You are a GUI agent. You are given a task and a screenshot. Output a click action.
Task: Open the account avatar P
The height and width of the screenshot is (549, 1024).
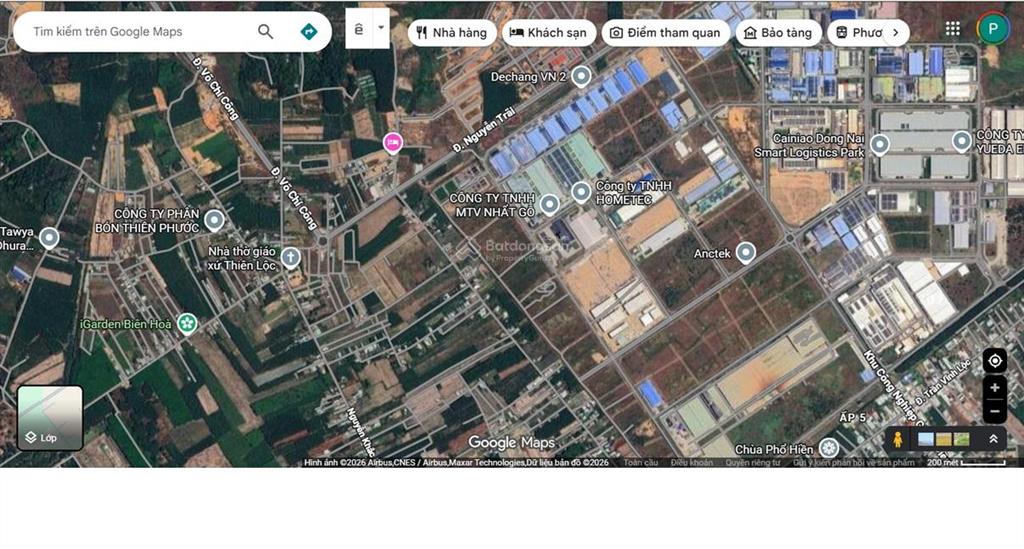pos(993,29)
